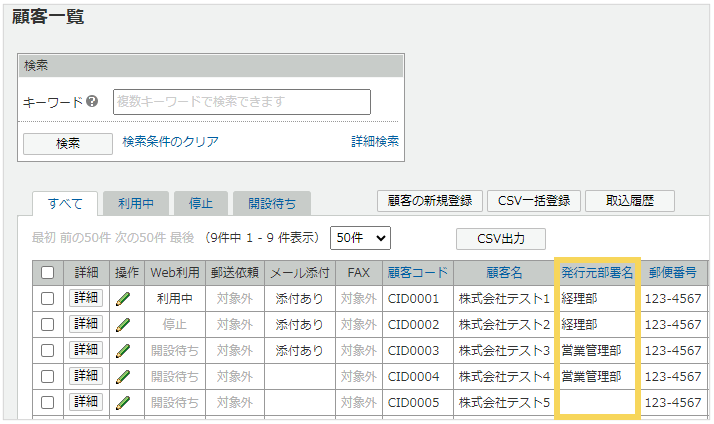Click the pencil edit icon for CID0003

coord(124,350)
